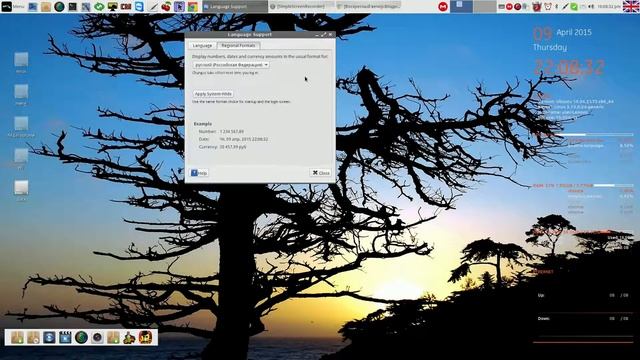
Task: Open the main Menu launcher in the panel
Action: (x=13, y=7)
